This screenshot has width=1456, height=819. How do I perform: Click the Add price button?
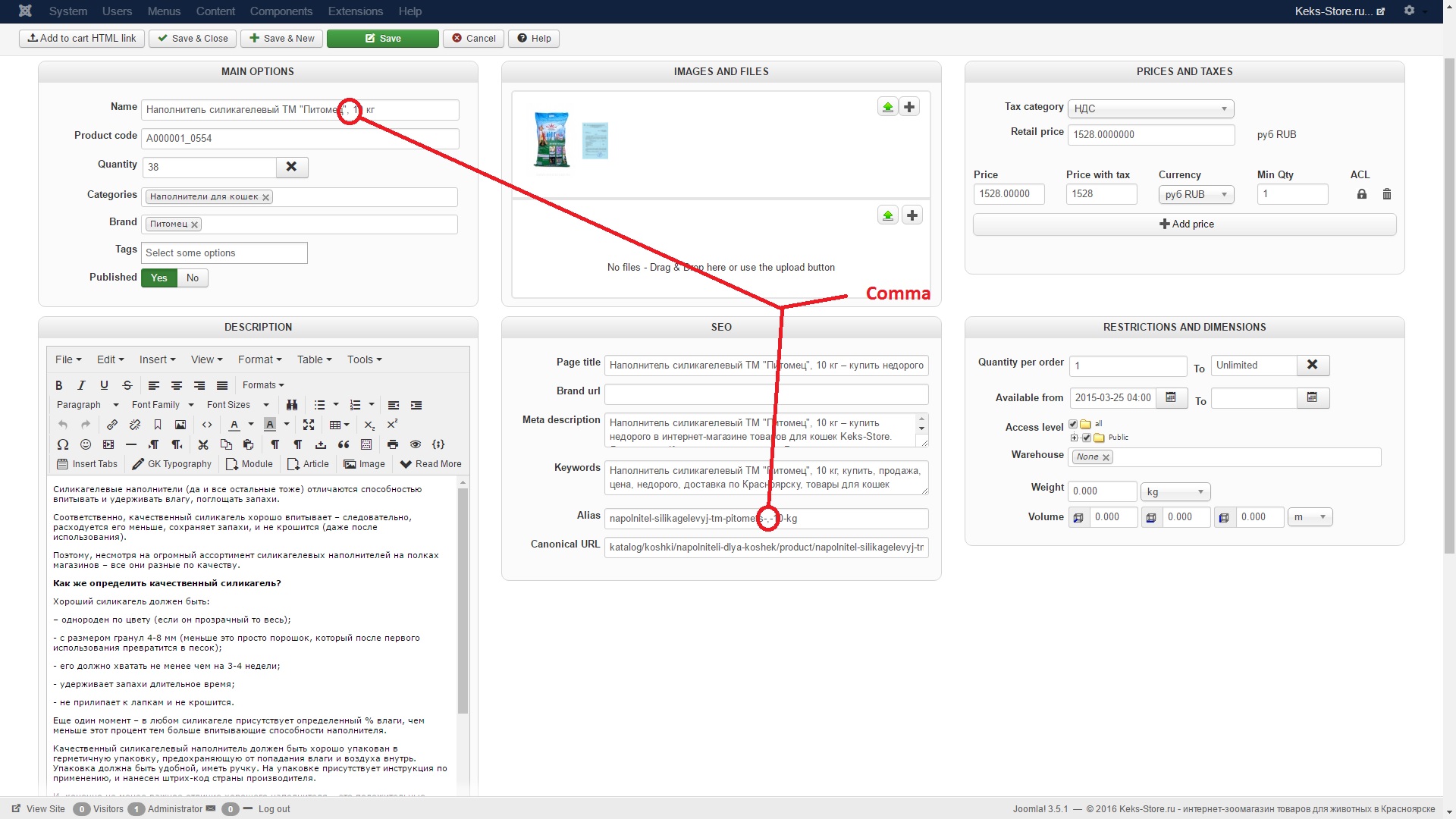coord(1185,224)
